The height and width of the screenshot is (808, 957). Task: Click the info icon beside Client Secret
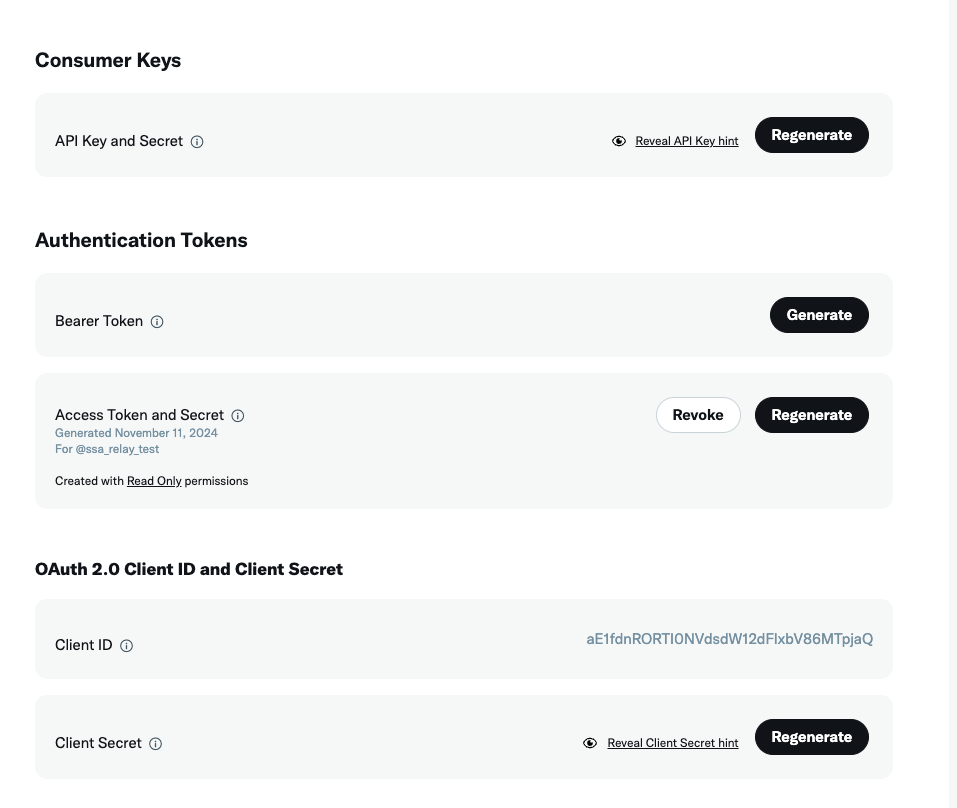(155, 743)
